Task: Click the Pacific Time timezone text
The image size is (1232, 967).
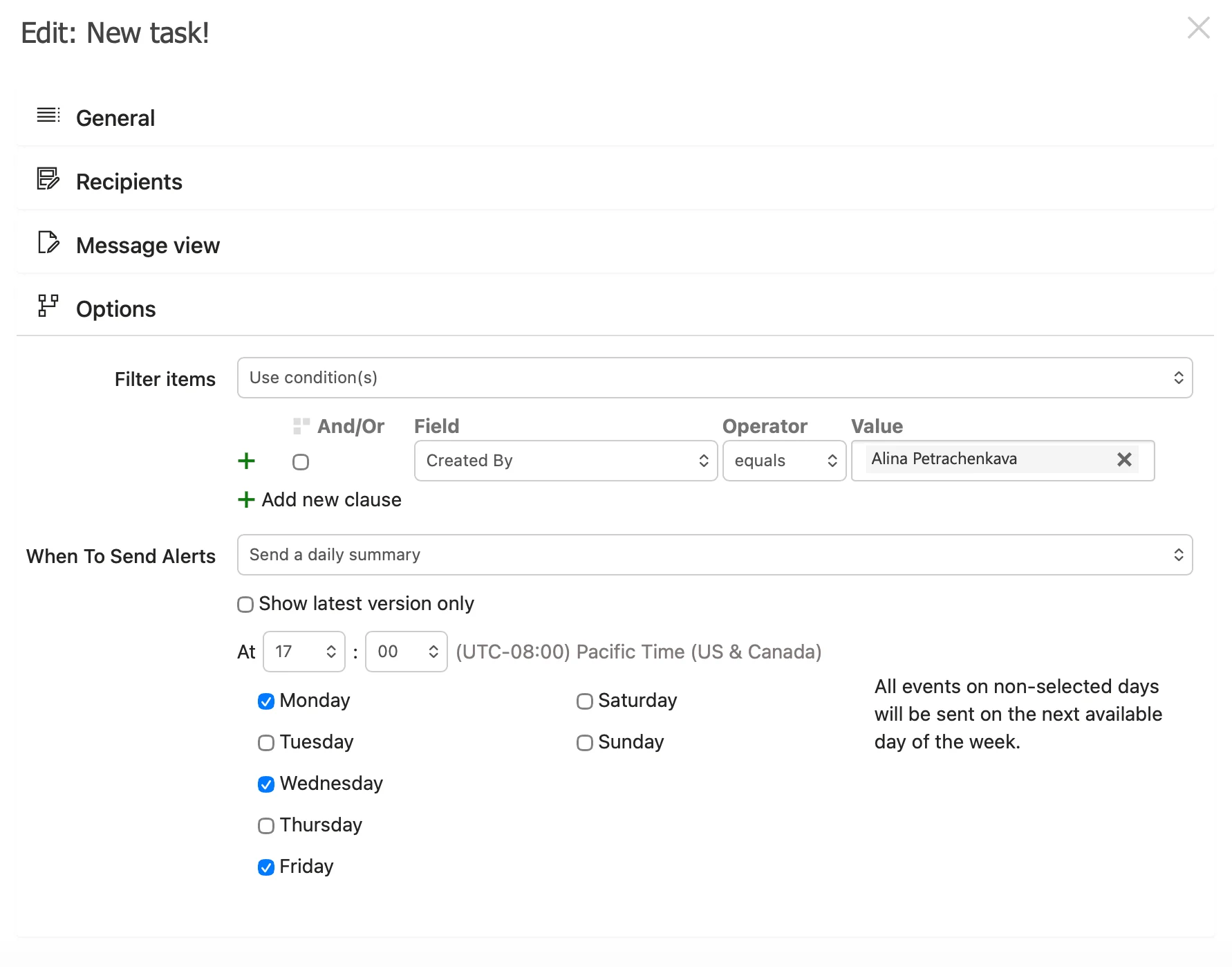Action: [639, 652]
